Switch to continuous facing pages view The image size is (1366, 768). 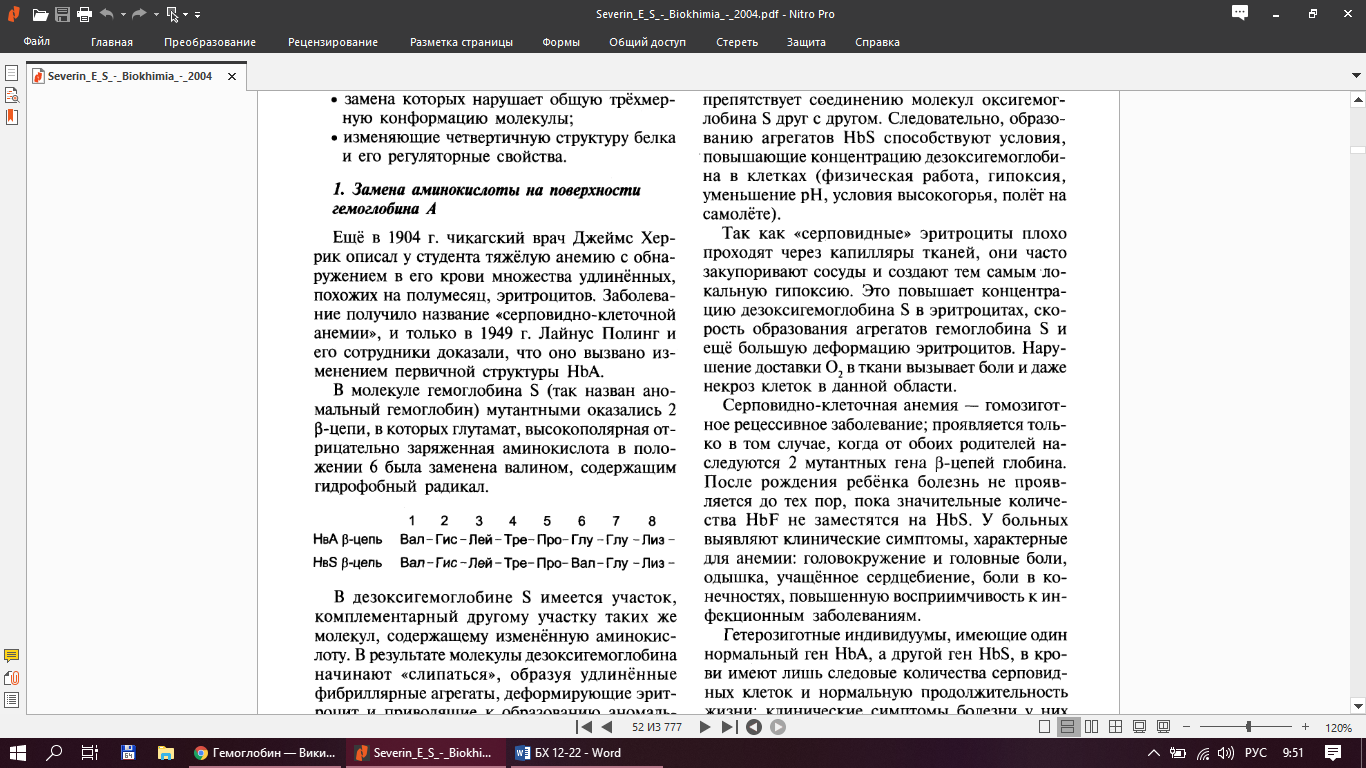click(1114, 727)
